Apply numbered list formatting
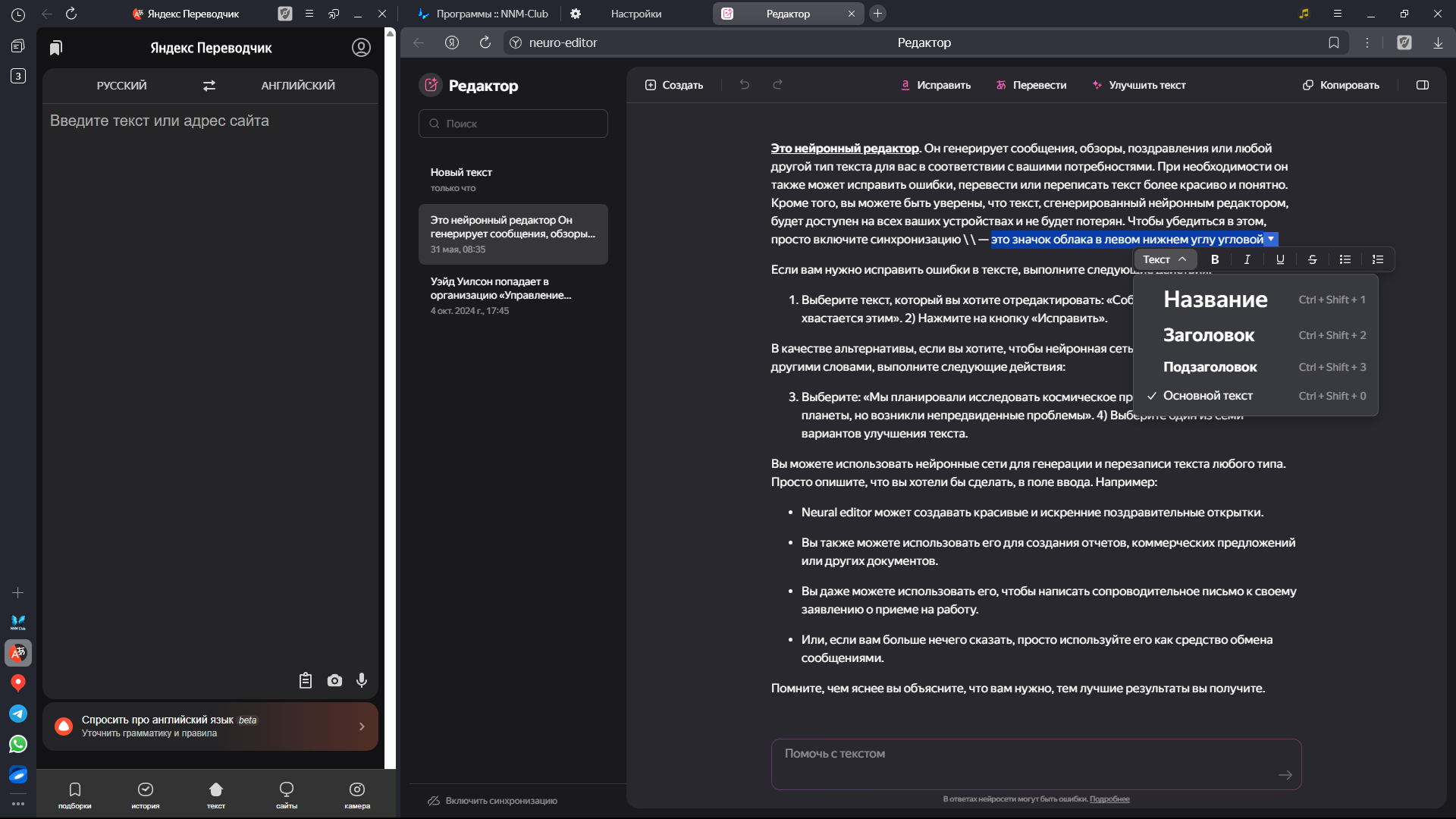The height and width of the screenshot is (819, 1456). coord(1378,259)
